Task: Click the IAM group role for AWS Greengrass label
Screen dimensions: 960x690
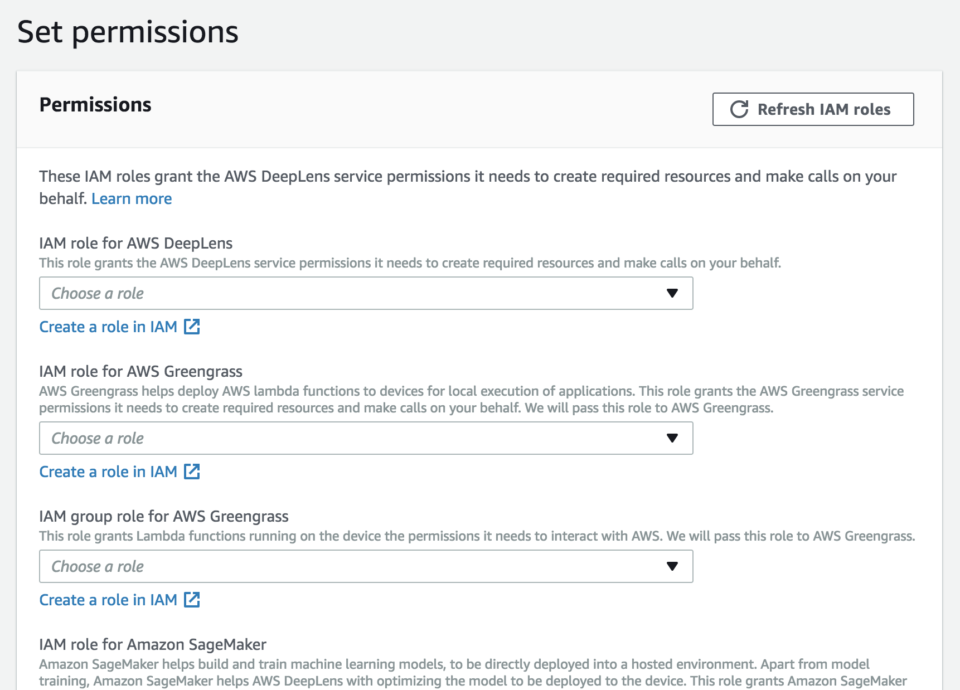Action: point(164,516)
